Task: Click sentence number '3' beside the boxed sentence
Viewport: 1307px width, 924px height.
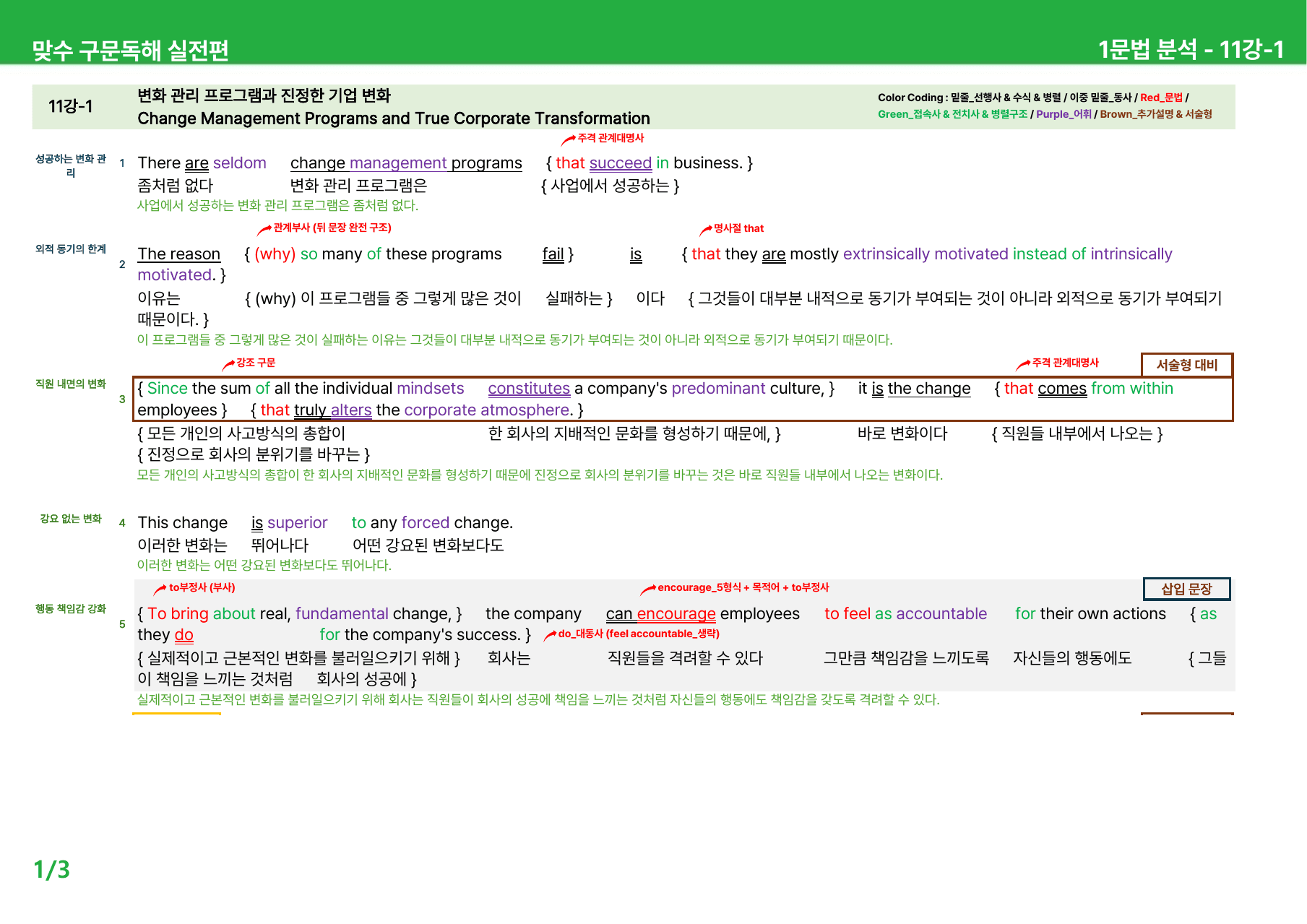Action: pyautogui.click(x=122, y=400)
